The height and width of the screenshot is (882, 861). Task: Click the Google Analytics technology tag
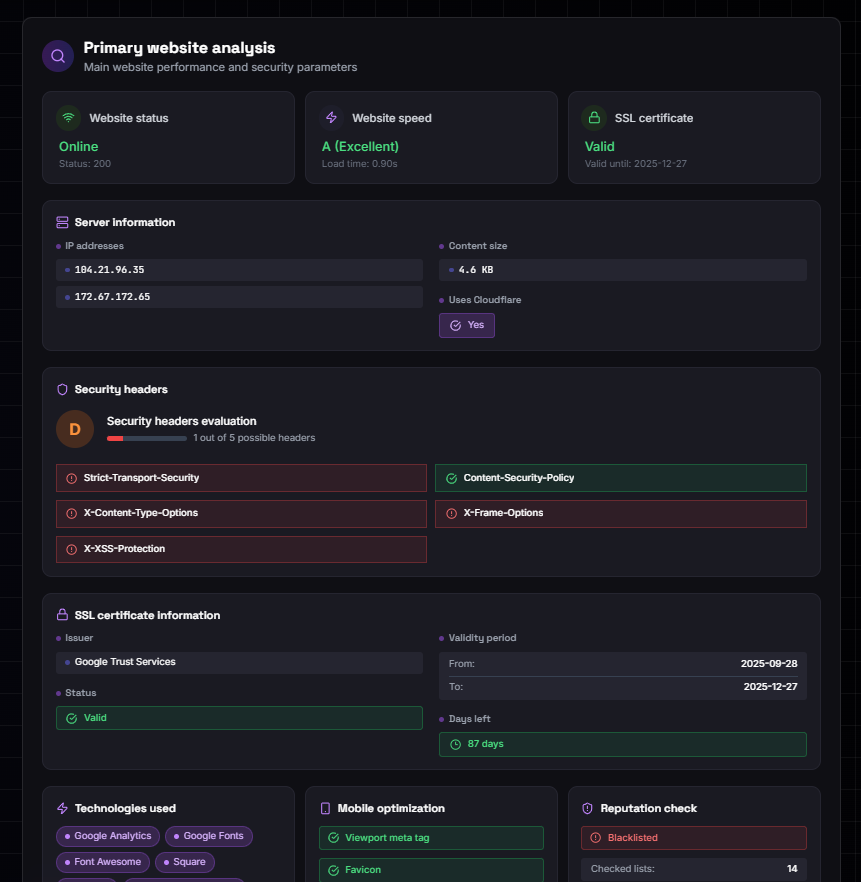click(108, 836)
